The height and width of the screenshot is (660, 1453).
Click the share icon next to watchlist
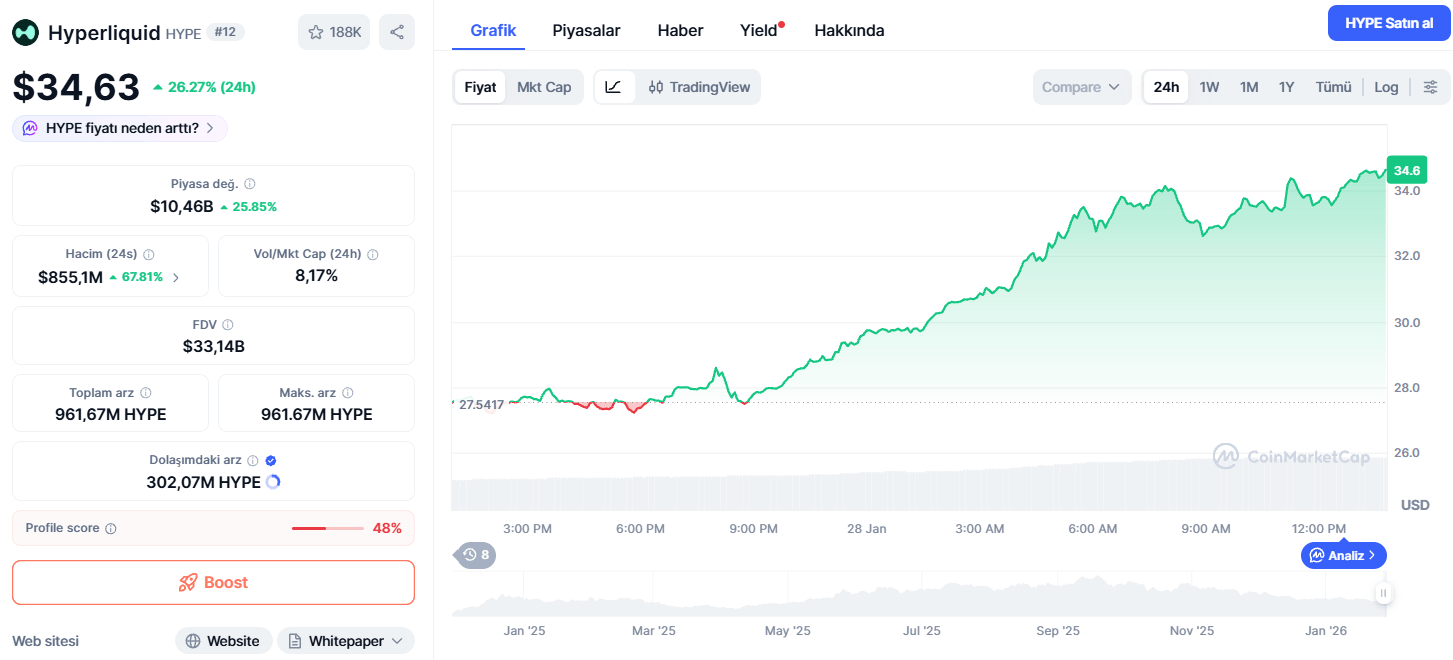[397, 32]
